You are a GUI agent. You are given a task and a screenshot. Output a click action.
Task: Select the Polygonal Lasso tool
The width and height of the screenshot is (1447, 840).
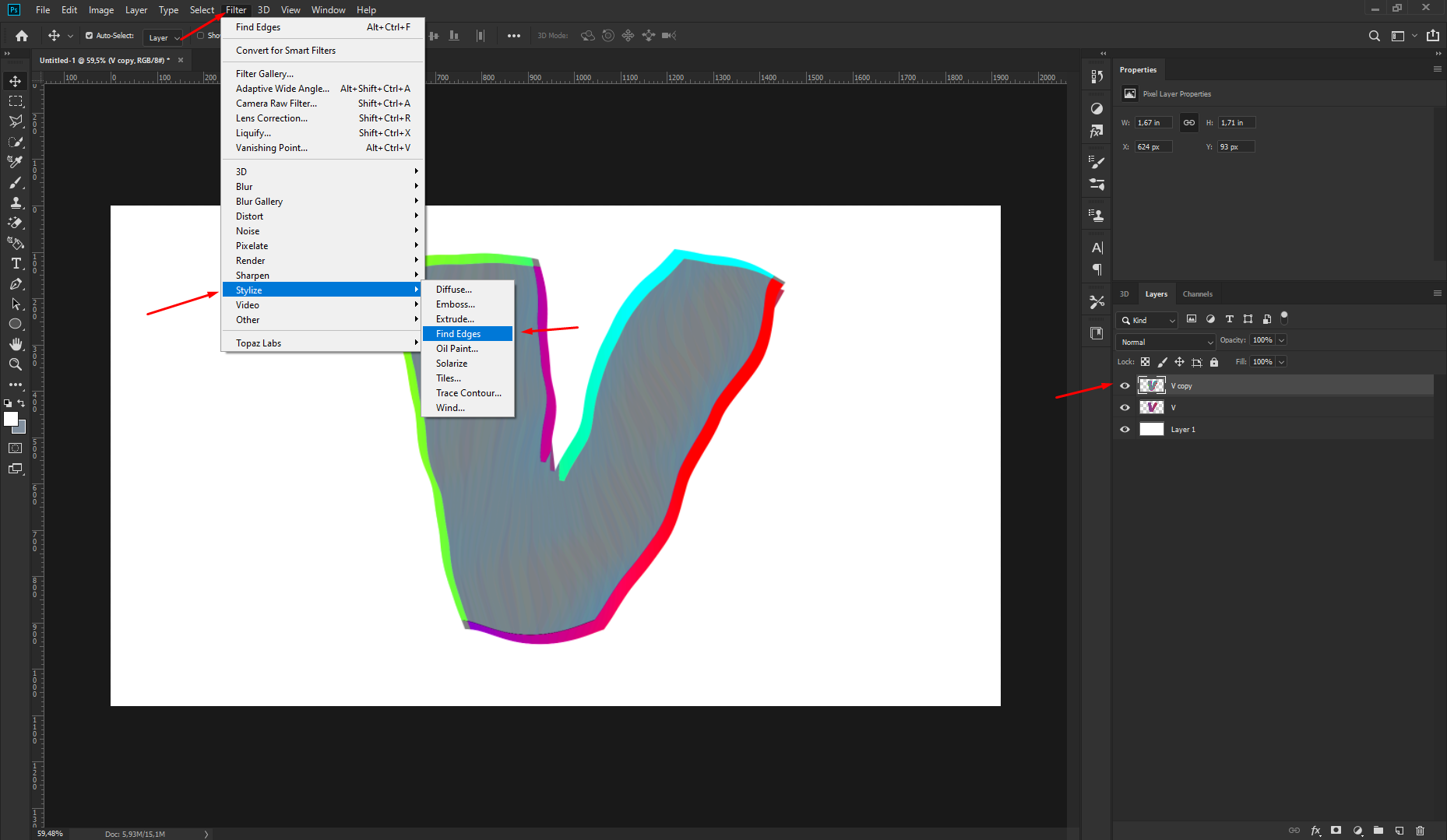(x=15, y=121)
